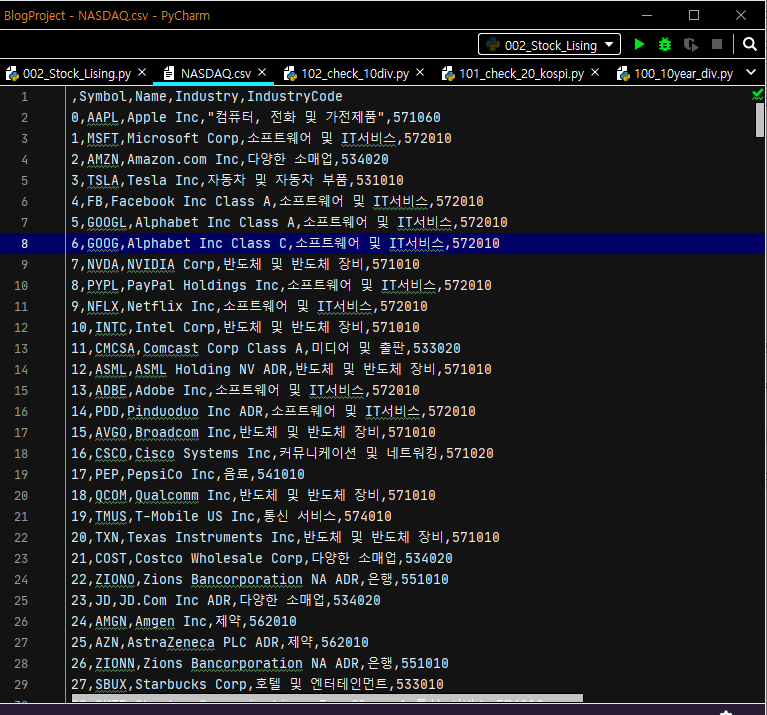
Task: Click the MSFT Microsoft Corp row
Action: 261,138
